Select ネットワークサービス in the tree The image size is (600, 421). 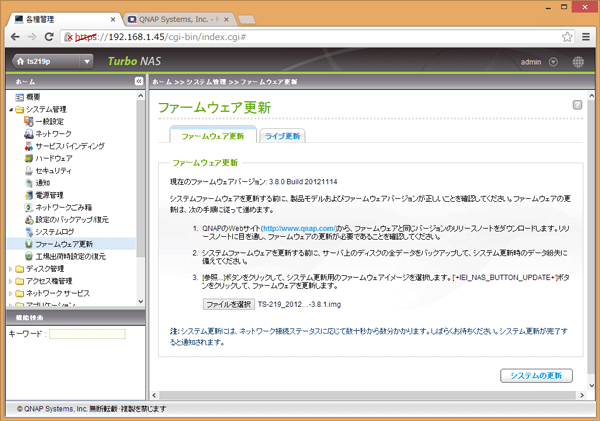[x=58, y=293]
